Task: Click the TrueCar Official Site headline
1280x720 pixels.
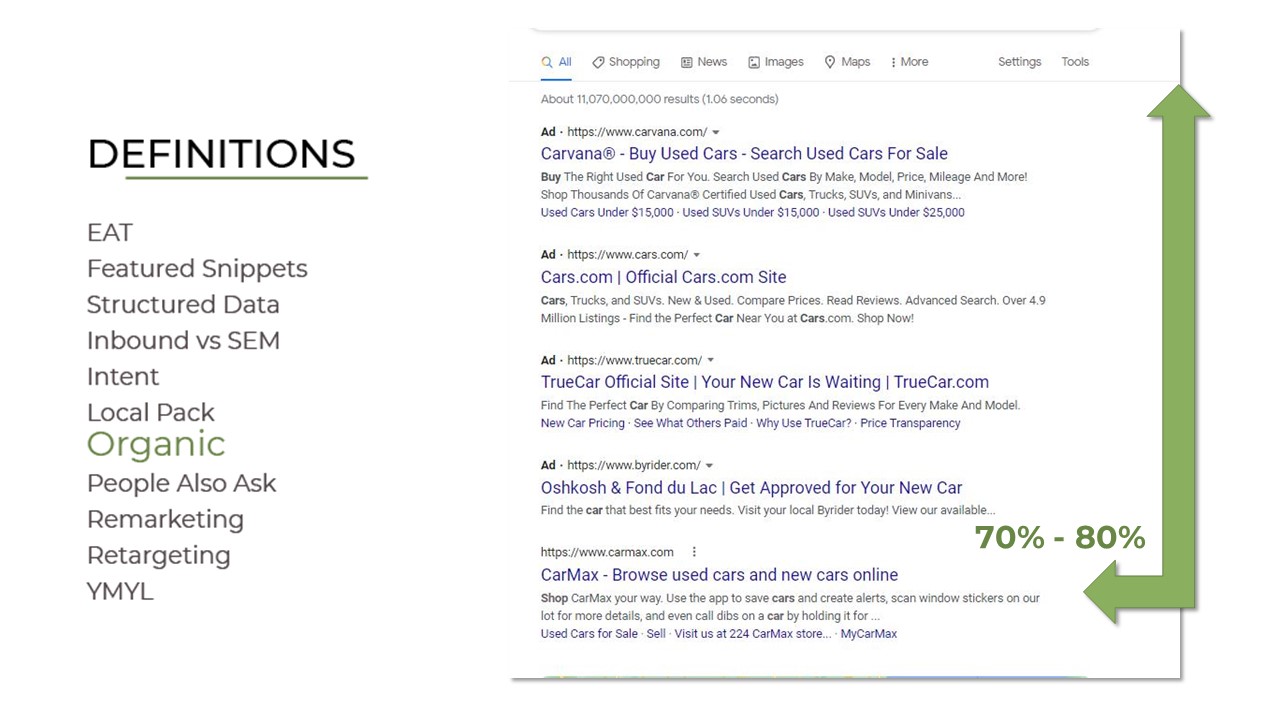Action: tap(764, 382)
